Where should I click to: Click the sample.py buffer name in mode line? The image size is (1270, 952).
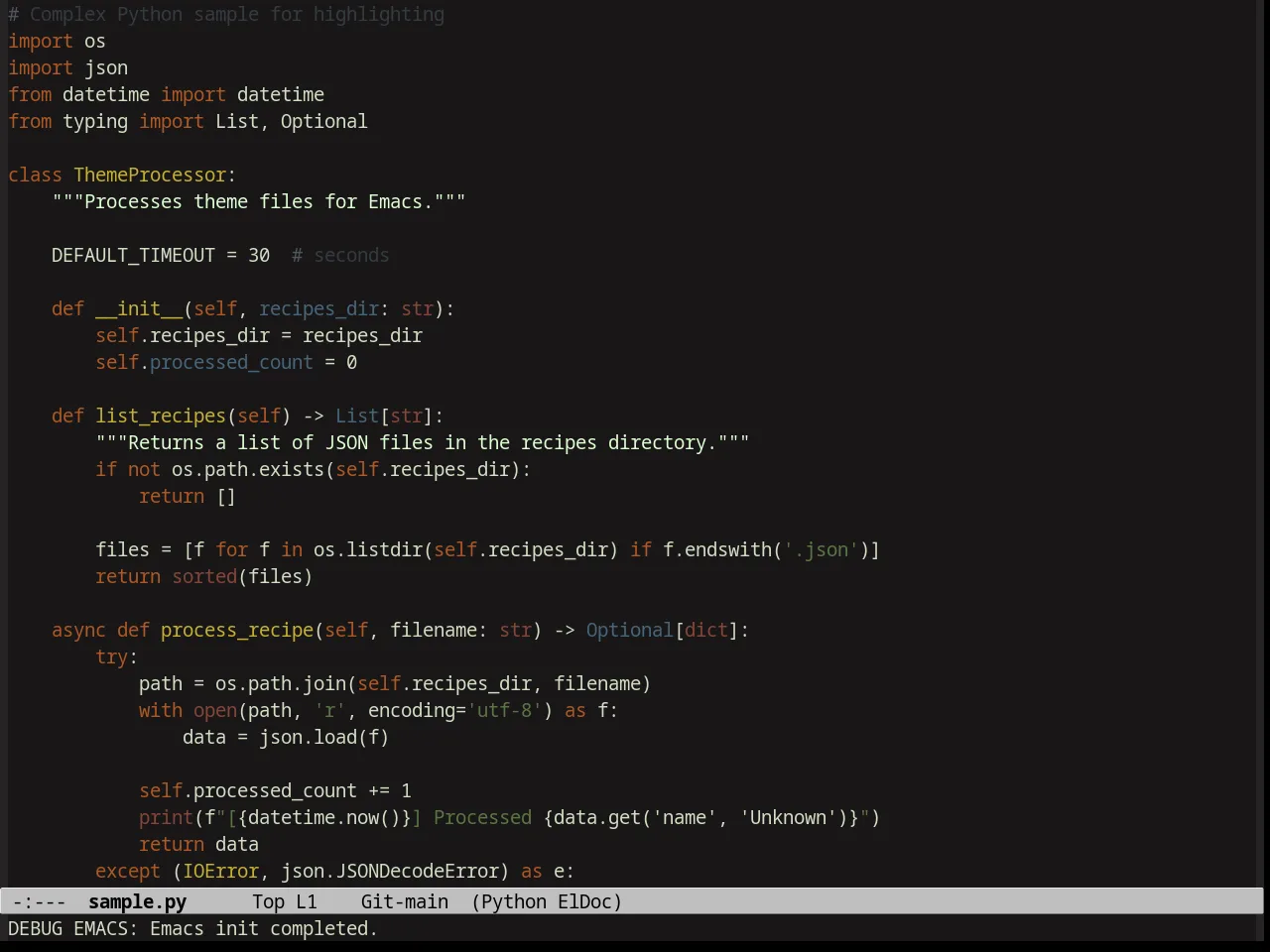(x=137, y=901)
